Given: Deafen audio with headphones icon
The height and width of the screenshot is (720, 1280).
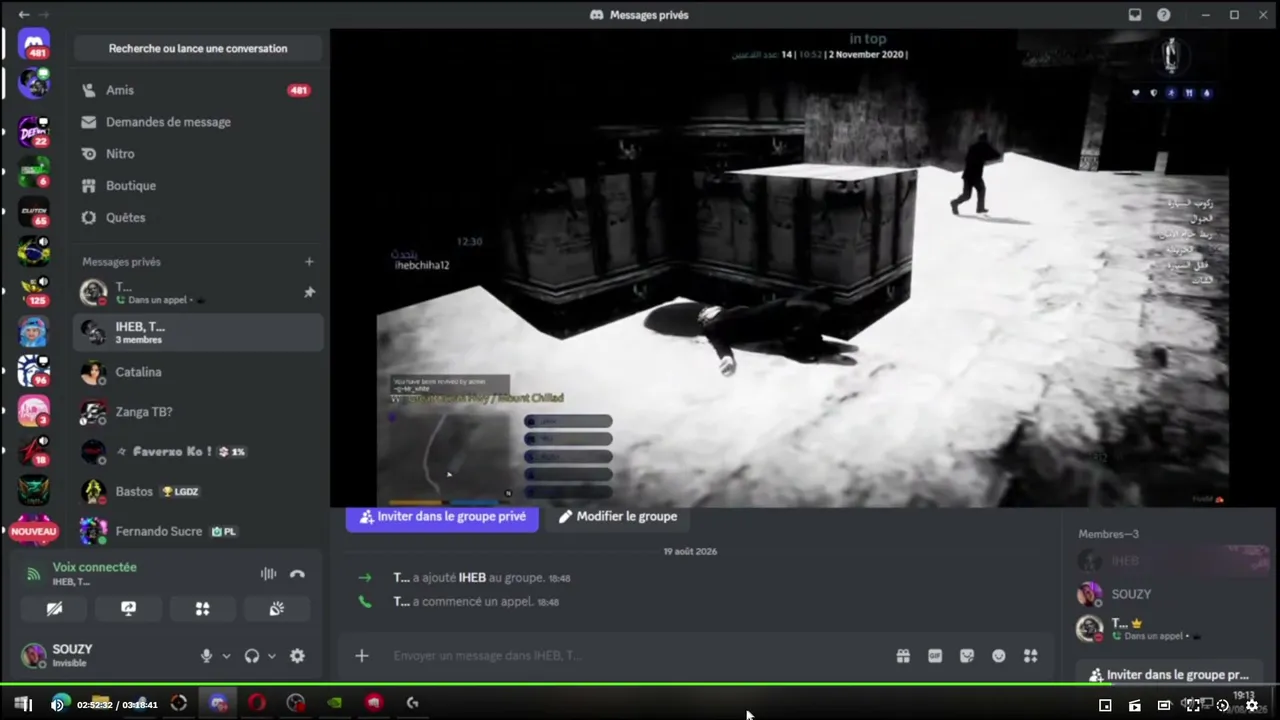Looking at the screenshot, I should pos(252,656).
